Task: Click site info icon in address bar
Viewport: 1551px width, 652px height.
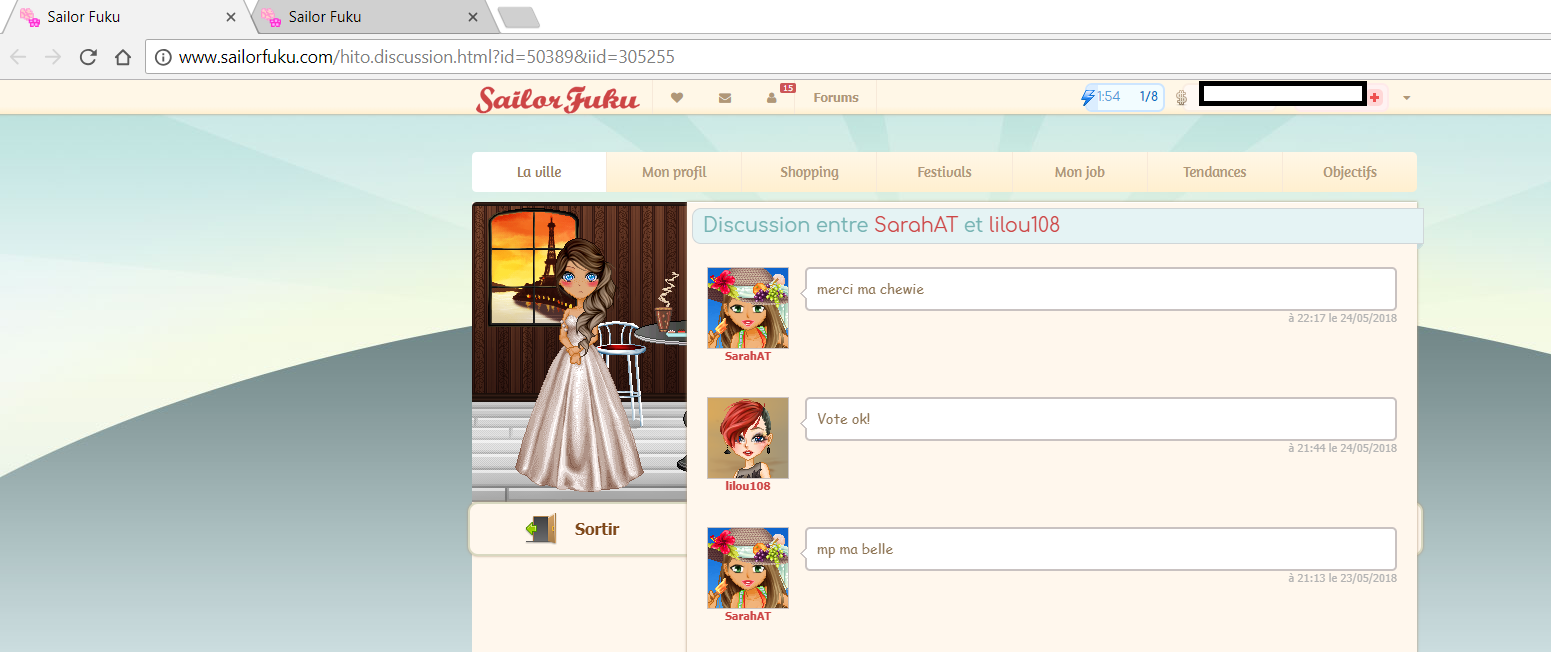Action: tap(163, 57)
